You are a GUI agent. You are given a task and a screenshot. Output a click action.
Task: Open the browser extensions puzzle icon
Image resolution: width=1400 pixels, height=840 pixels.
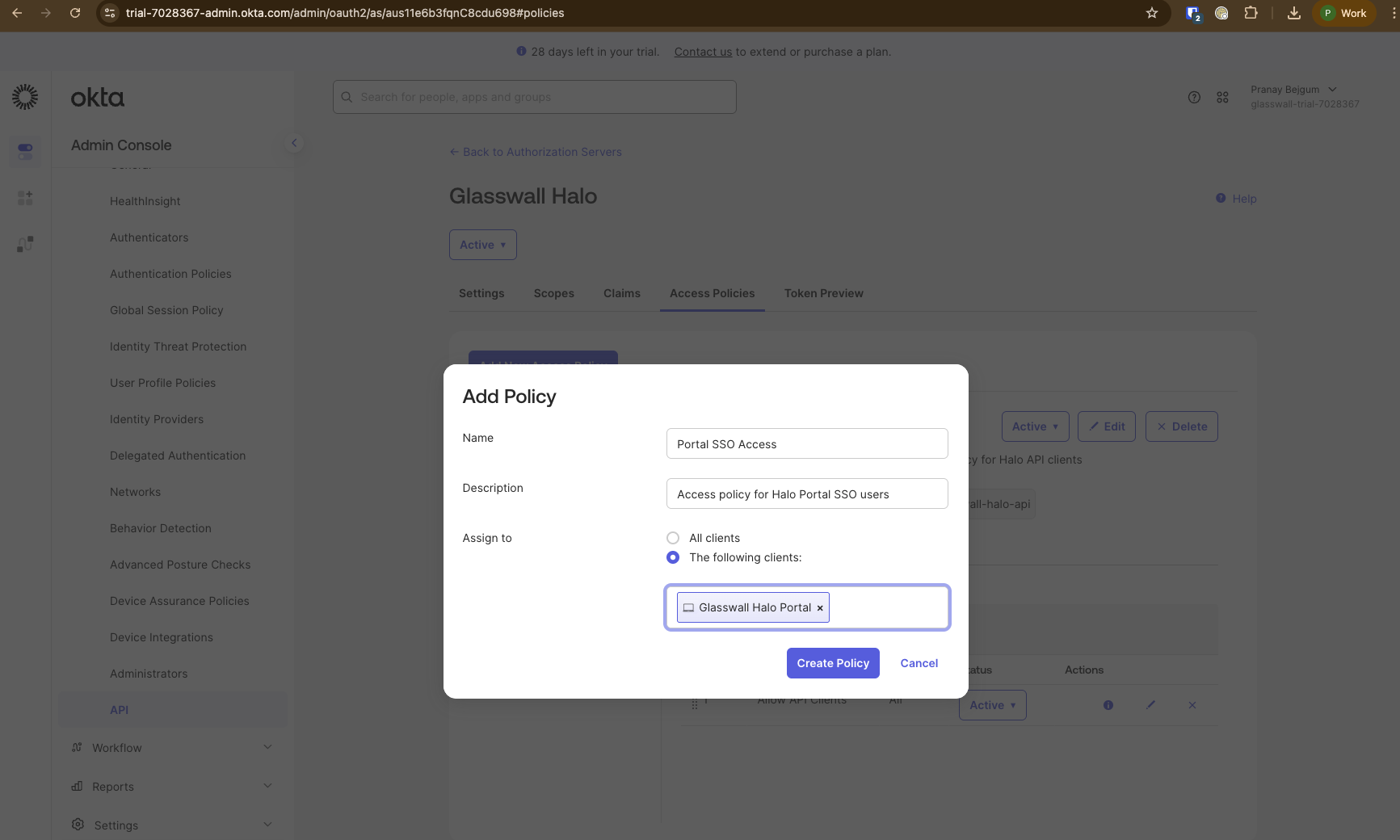coord(1251,13)
